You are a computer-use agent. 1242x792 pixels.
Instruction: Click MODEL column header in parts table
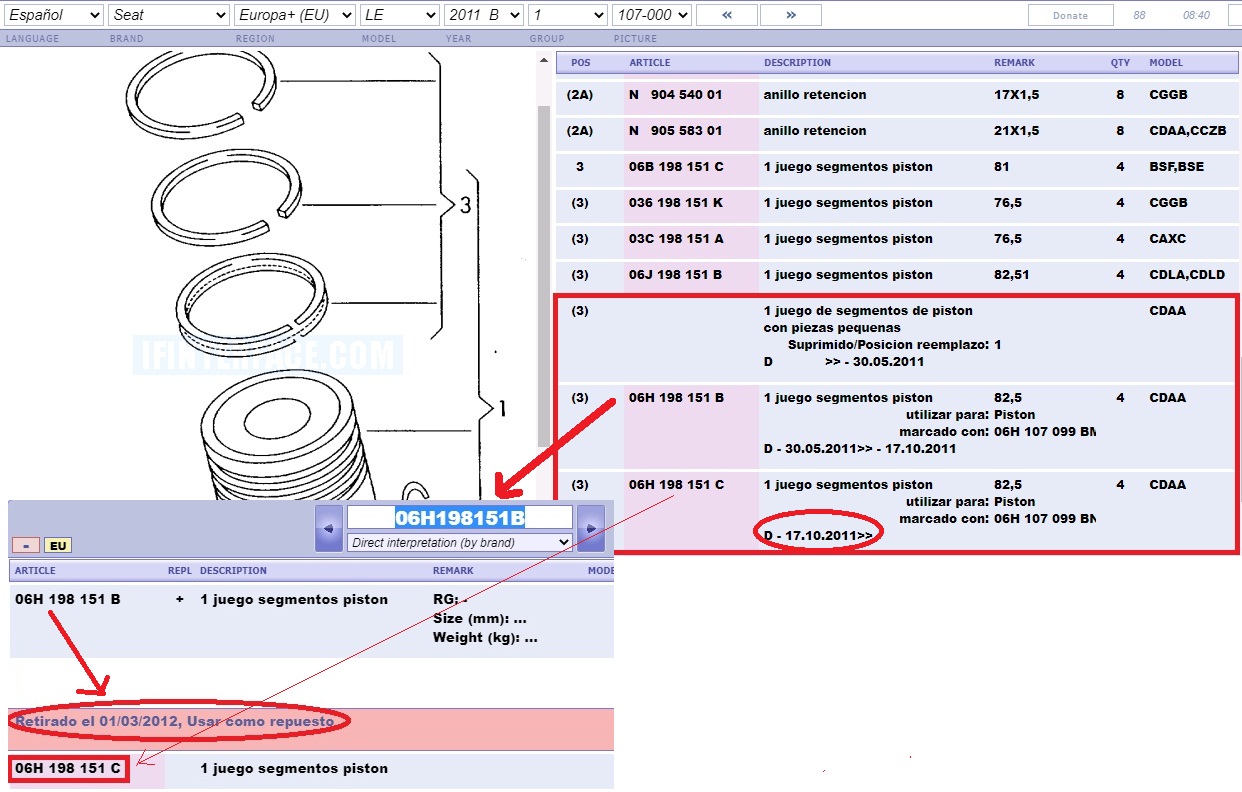1166,62
